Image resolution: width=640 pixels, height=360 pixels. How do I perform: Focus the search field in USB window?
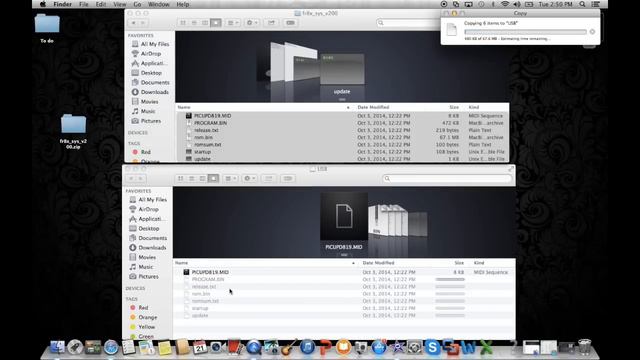pos(447,178)
